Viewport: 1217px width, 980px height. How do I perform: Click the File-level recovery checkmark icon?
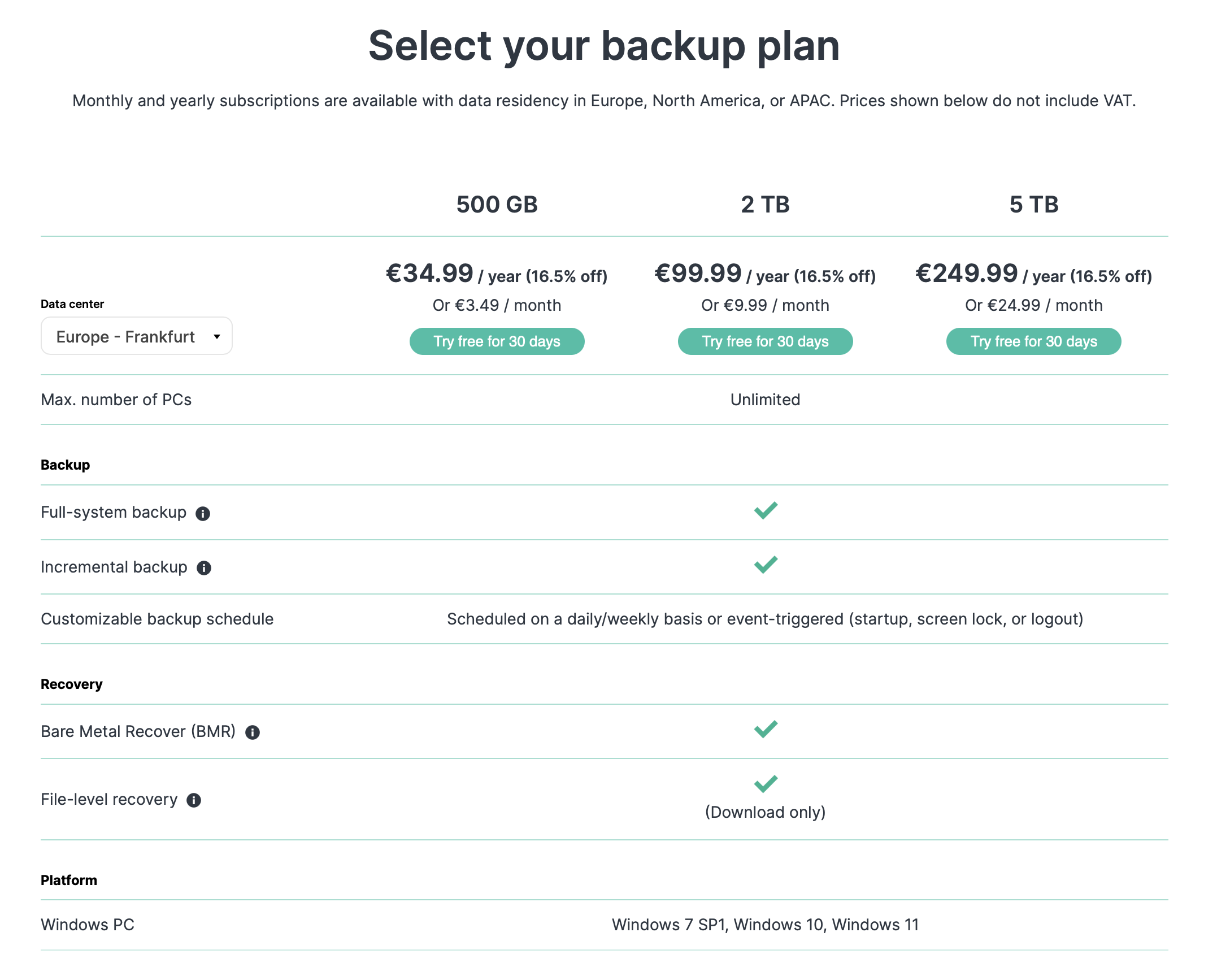click(766, 784)
